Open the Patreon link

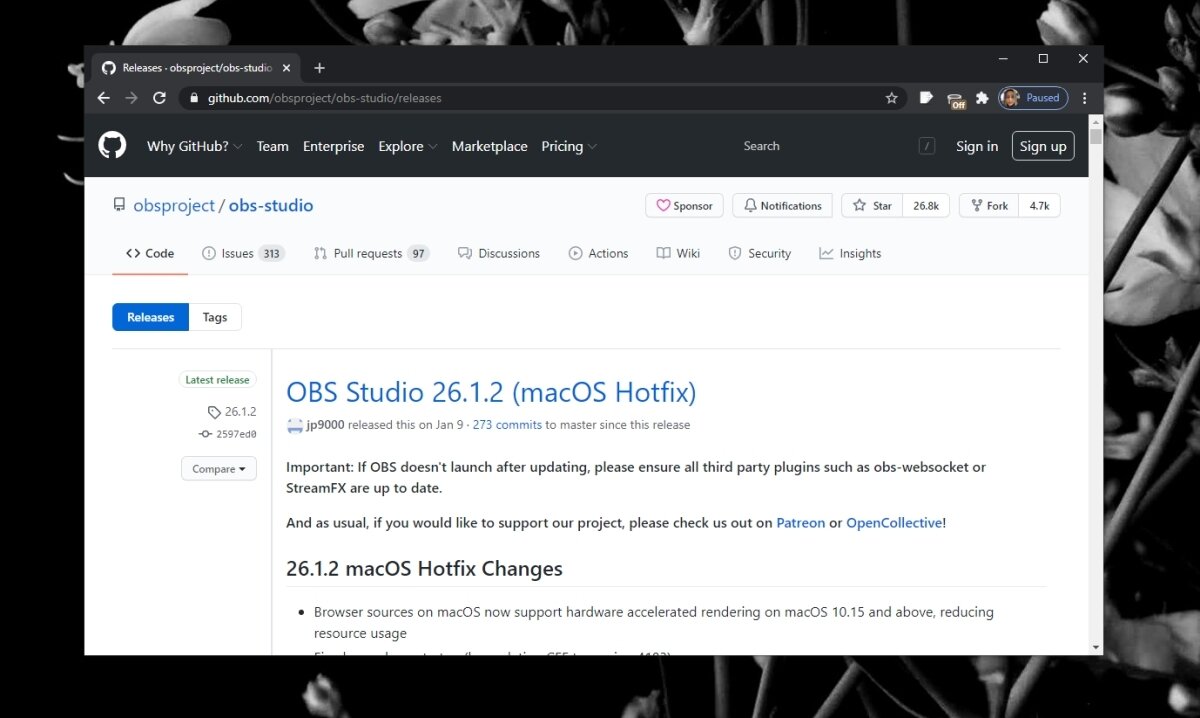point(800,522)
